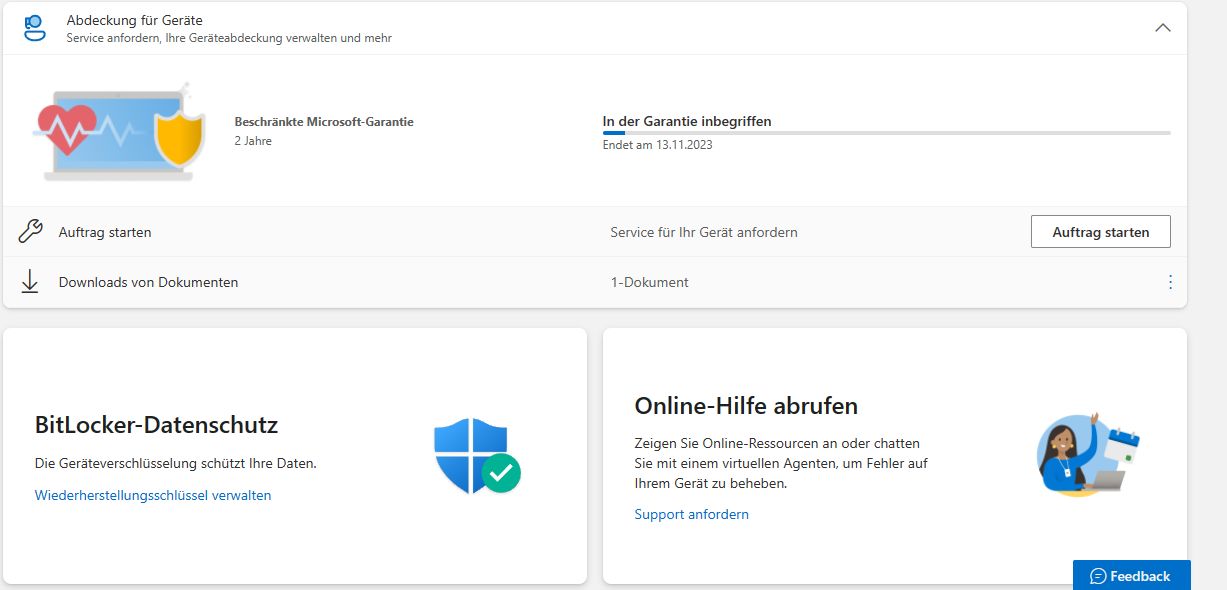The width and height of the screenshot is (1227, 590).
Task: Click Endet am 13.11.2023 date text
Action: click(657, 145)
